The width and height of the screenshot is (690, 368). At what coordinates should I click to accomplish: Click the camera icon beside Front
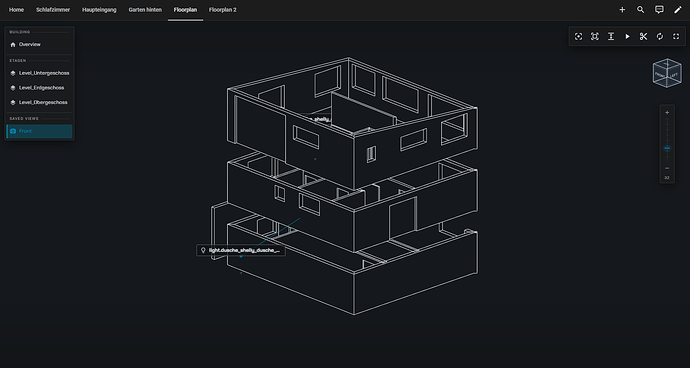click(13, 131)
